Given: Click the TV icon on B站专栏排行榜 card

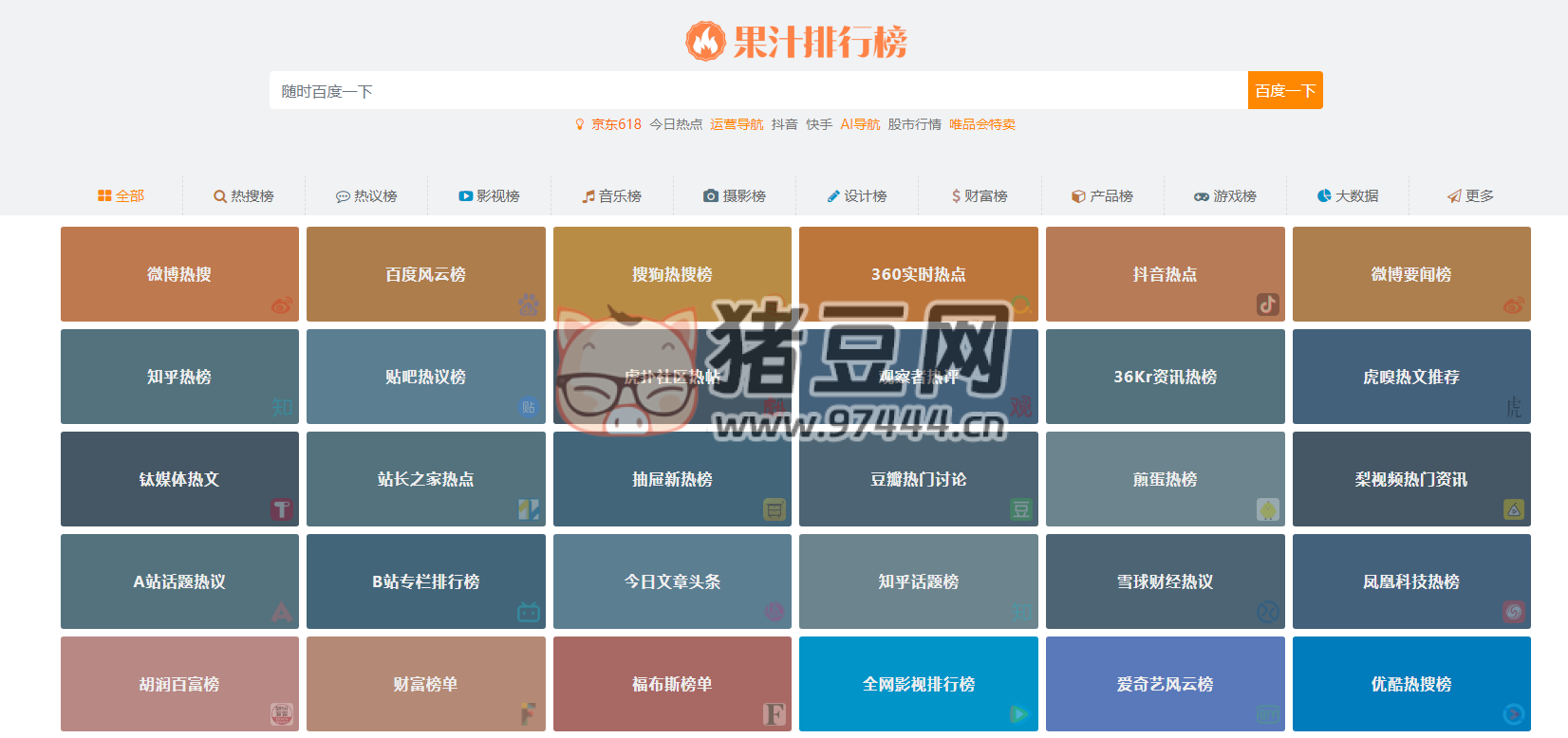Looking at the screenshot, I should [529, 612].
